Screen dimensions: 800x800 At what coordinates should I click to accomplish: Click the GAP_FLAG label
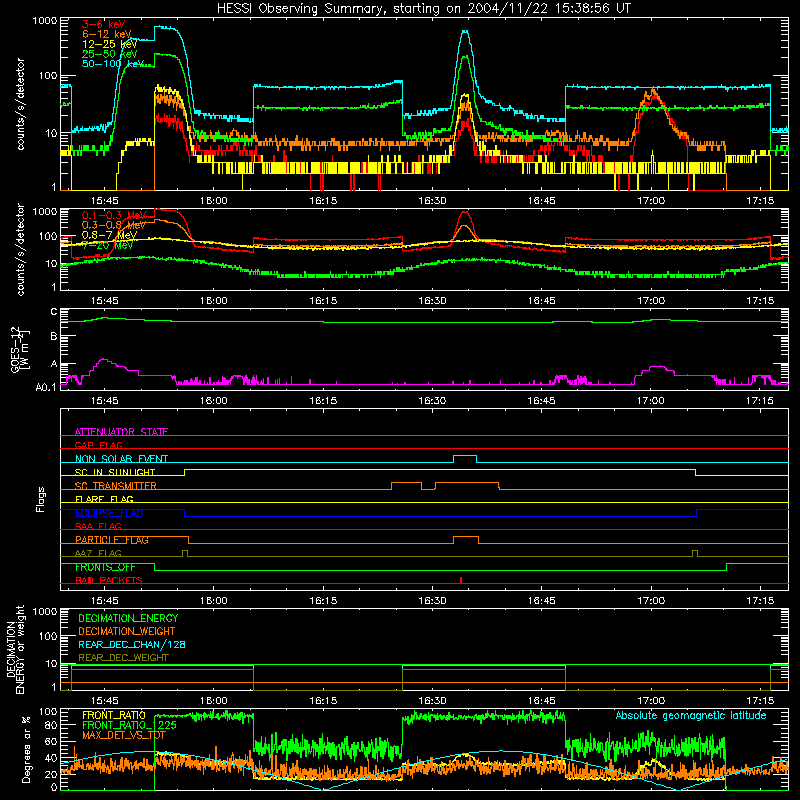[98, 445]
